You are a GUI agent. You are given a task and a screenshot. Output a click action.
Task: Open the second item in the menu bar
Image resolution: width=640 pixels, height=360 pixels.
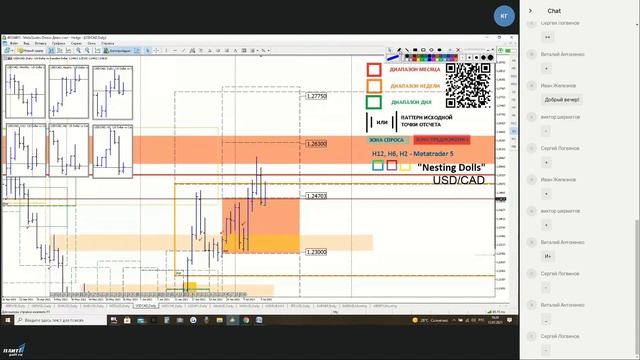pyautogui.click(x=27, y=43)
